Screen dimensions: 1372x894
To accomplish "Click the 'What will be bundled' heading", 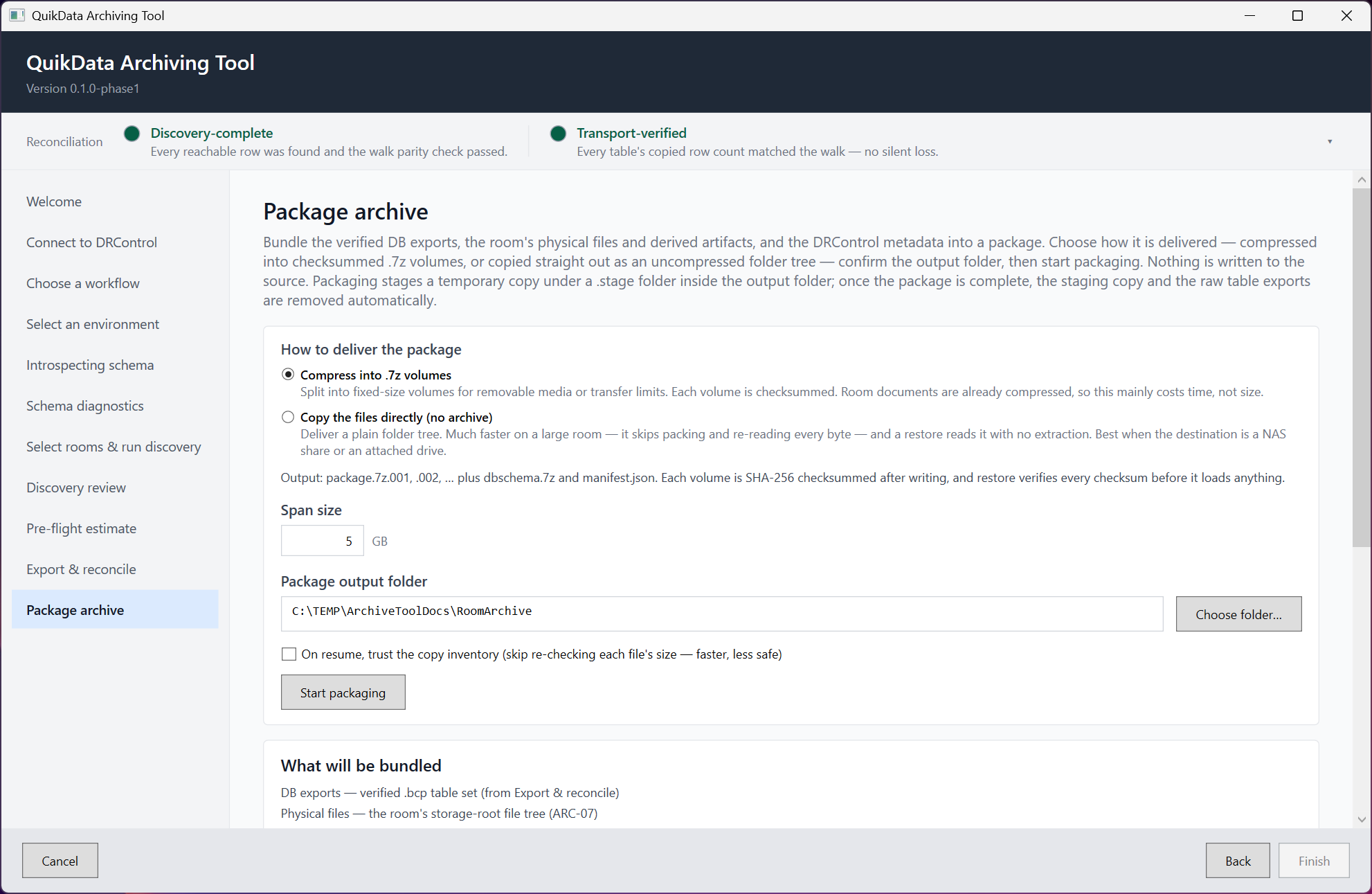I will click(361, 765).
